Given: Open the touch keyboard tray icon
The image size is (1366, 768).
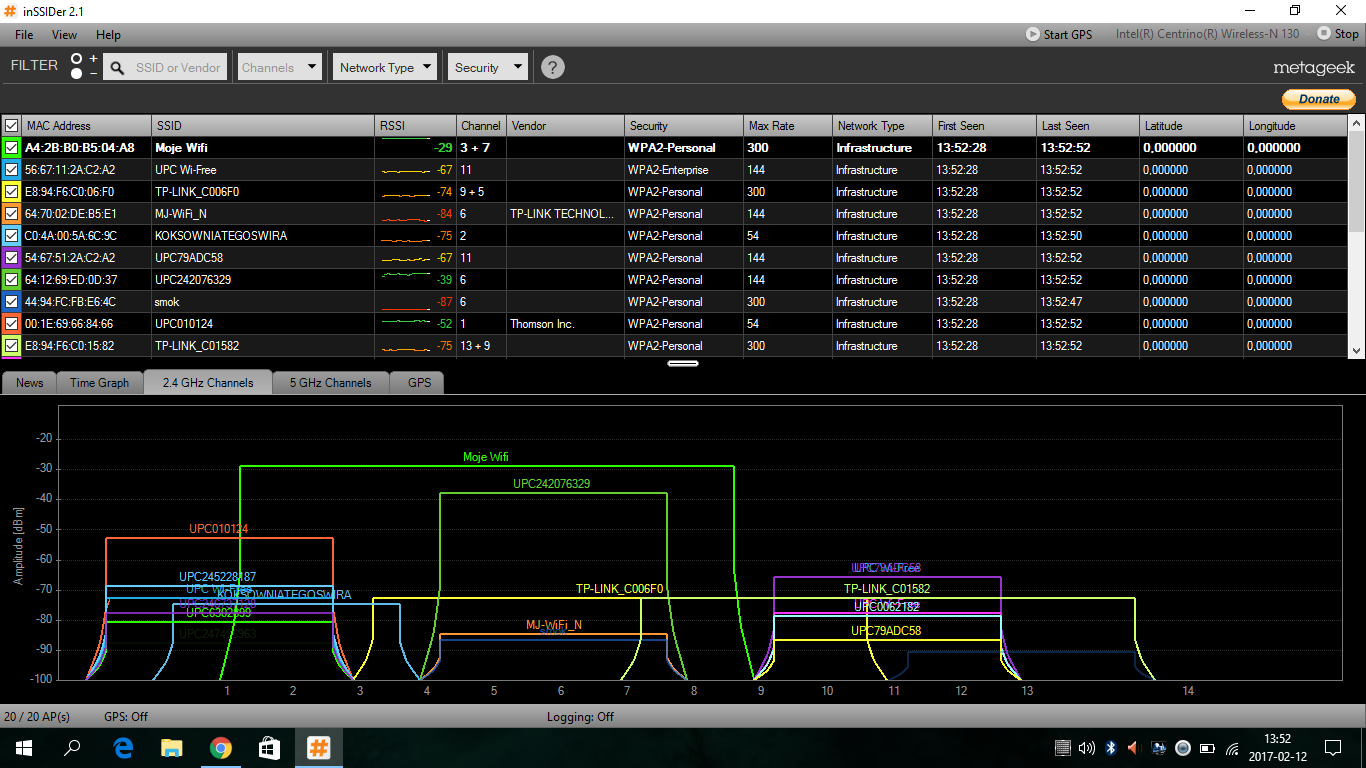Looking at the screenshot, I should [1064, 748].
